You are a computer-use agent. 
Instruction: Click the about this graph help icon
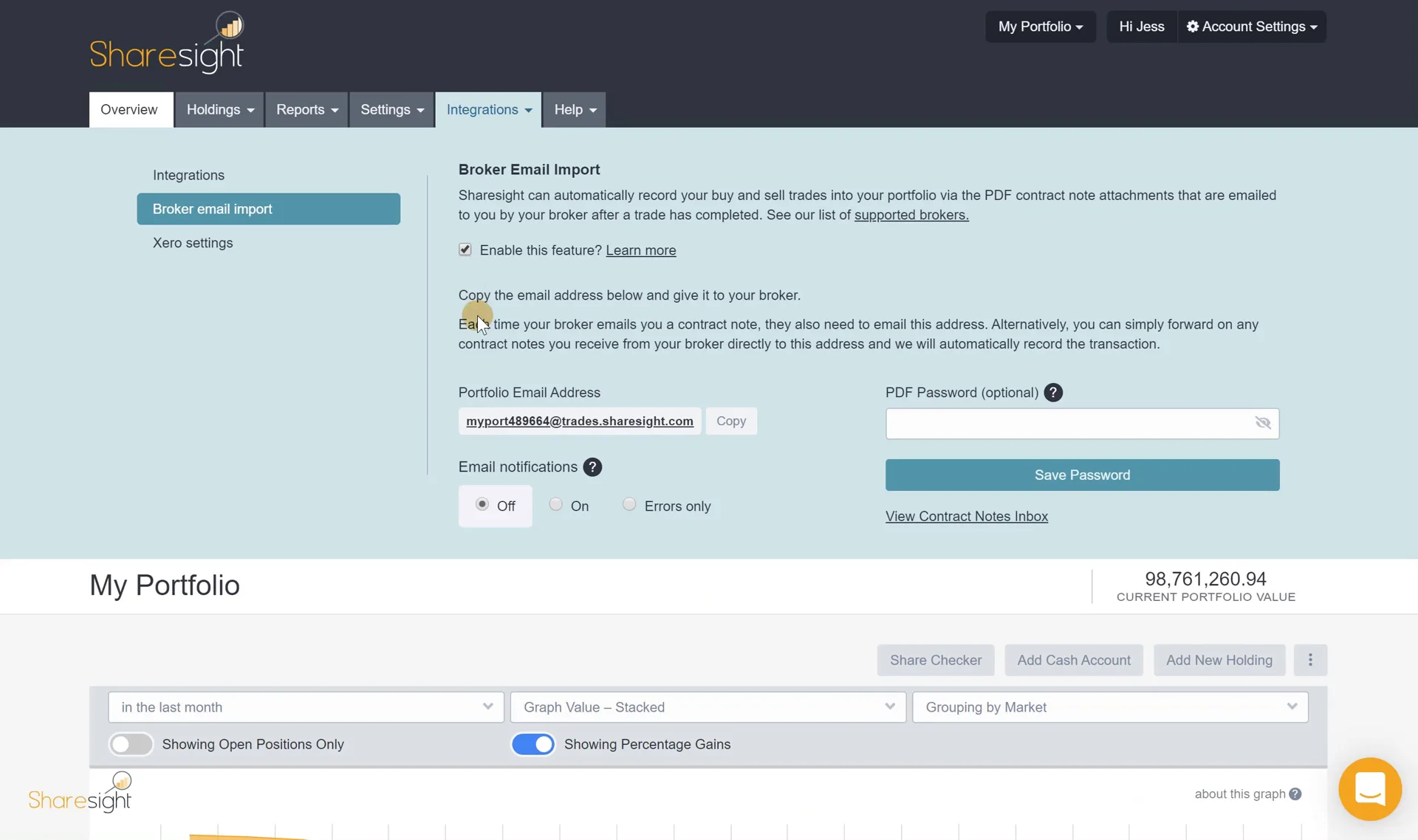point(1295,794)
